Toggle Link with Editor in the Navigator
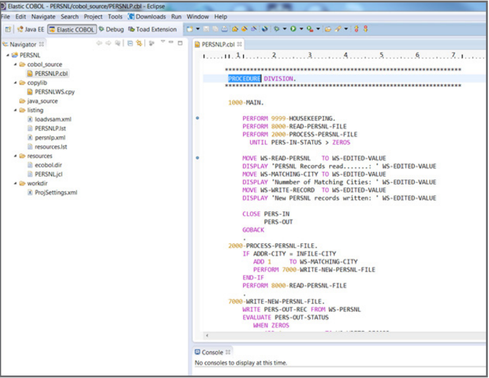 [x=139, y=43]
